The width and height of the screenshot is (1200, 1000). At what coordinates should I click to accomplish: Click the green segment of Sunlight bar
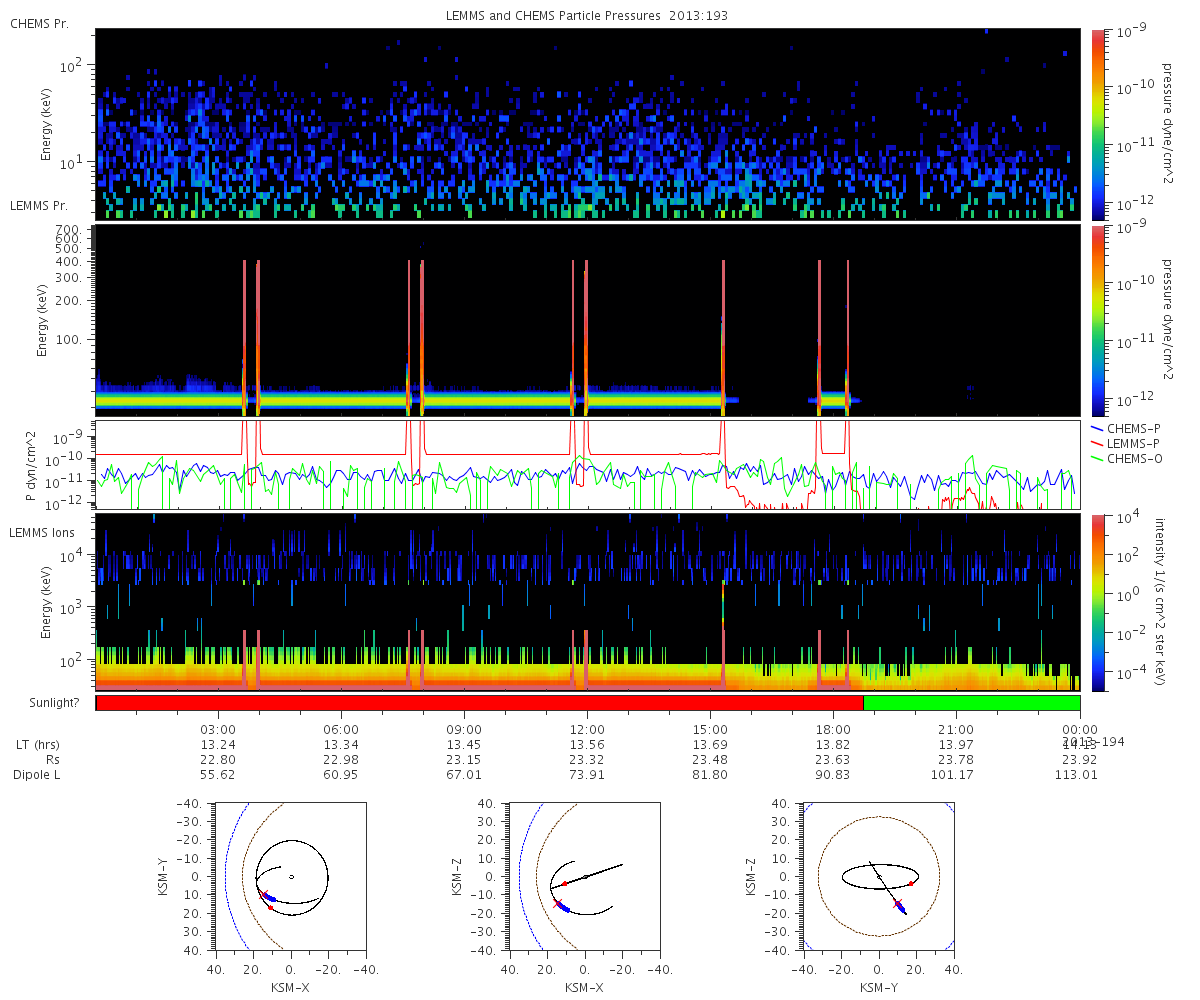click(971, 703)
